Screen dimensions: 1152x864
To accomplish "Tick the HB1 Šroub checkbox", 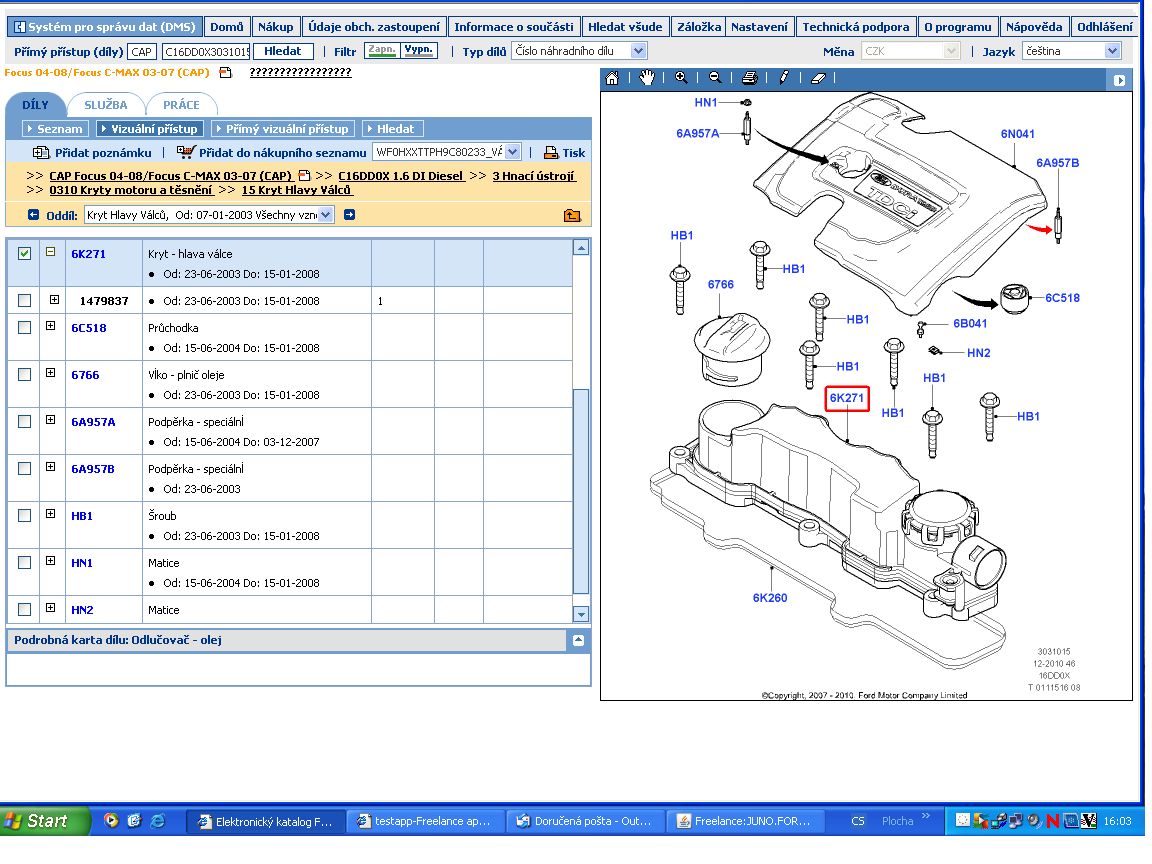I will coord(25,515).
